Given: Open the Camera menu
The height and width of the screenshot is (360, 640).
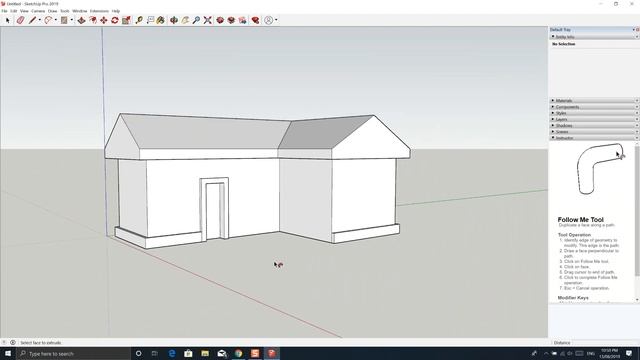Looking at the screenshot, I should pos(38,11).
